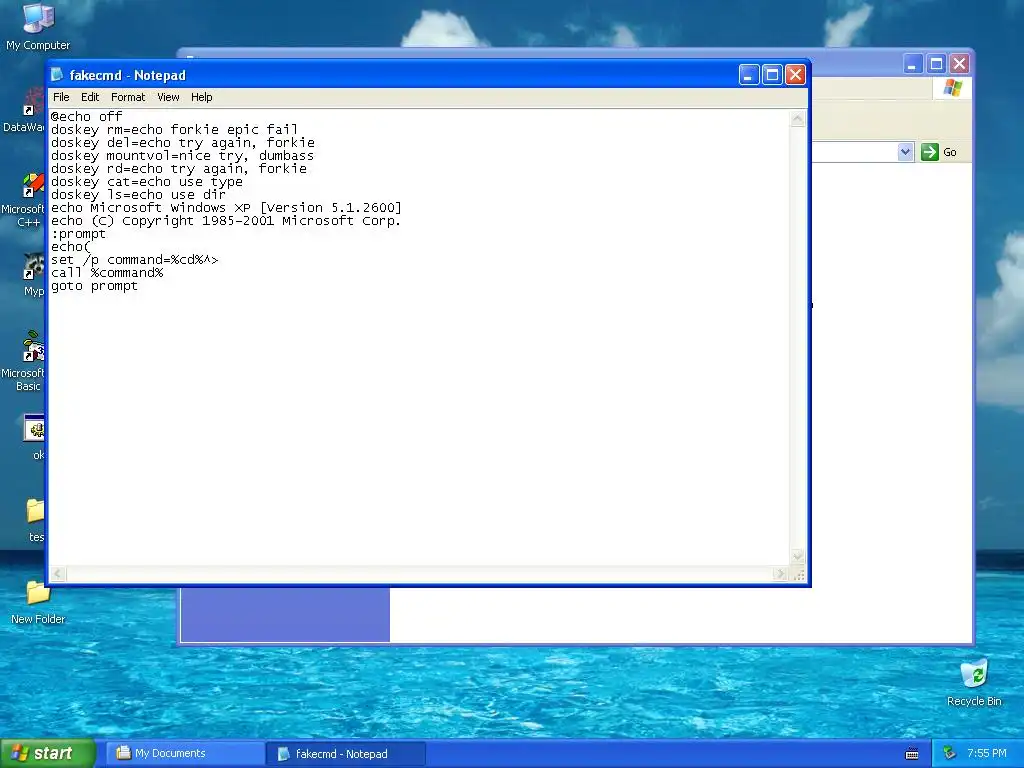The height and width of the screenshot is (768, 1024).
Task: Click the 'echo Microsoft Windows XP' version line
Action: (226, 208)
